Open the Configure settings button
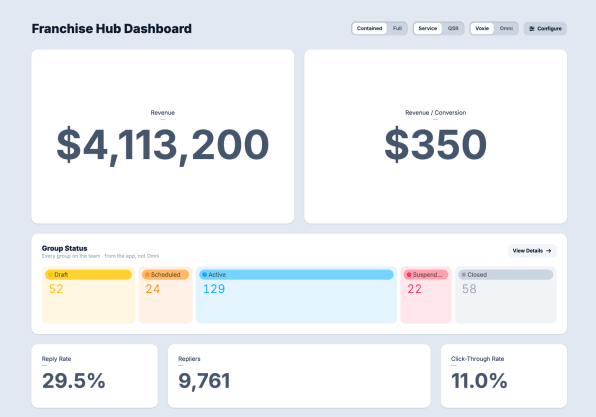Viewport: 596px width, 417px height. (x=545, y=29)
